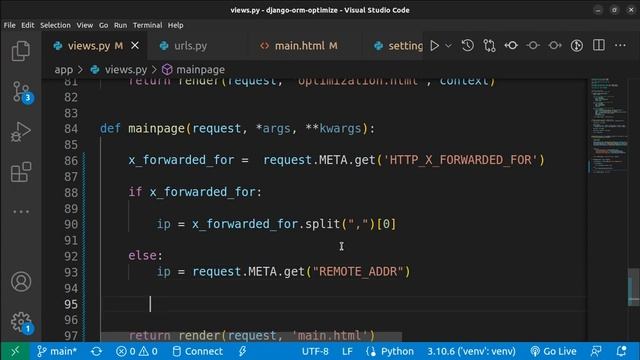Viewport: 640px width, 360px height.
Task: Expand run options dropdown arrow
Action: 448,46
